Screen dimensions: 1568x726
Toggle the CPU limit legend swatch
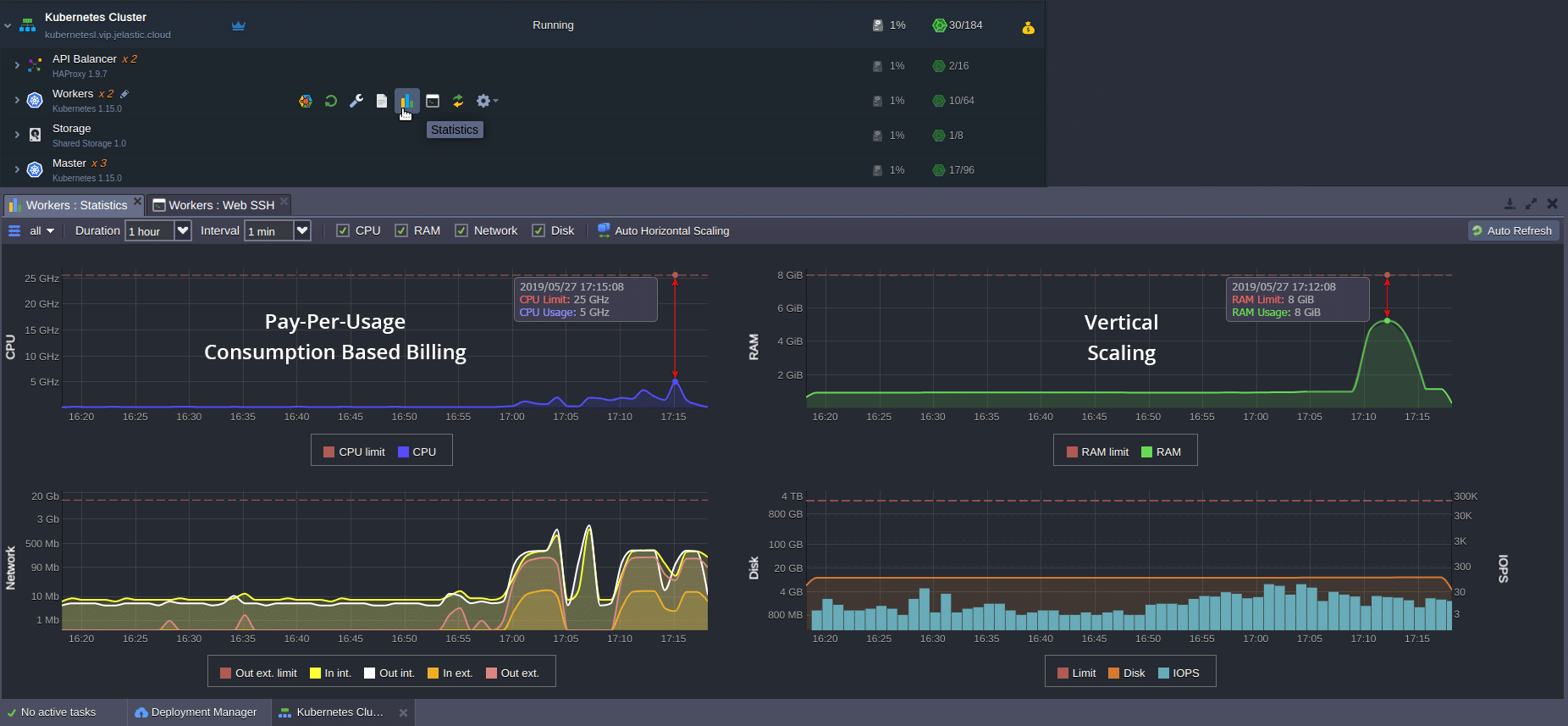coord(329,452)
